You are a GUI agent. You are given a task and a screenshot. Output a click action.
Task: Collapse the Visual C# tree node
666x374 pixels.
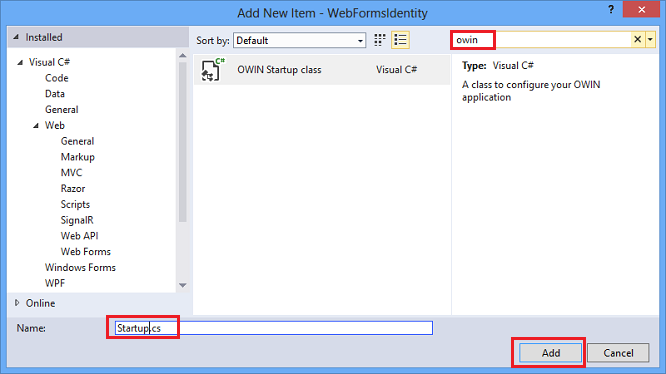20,62
